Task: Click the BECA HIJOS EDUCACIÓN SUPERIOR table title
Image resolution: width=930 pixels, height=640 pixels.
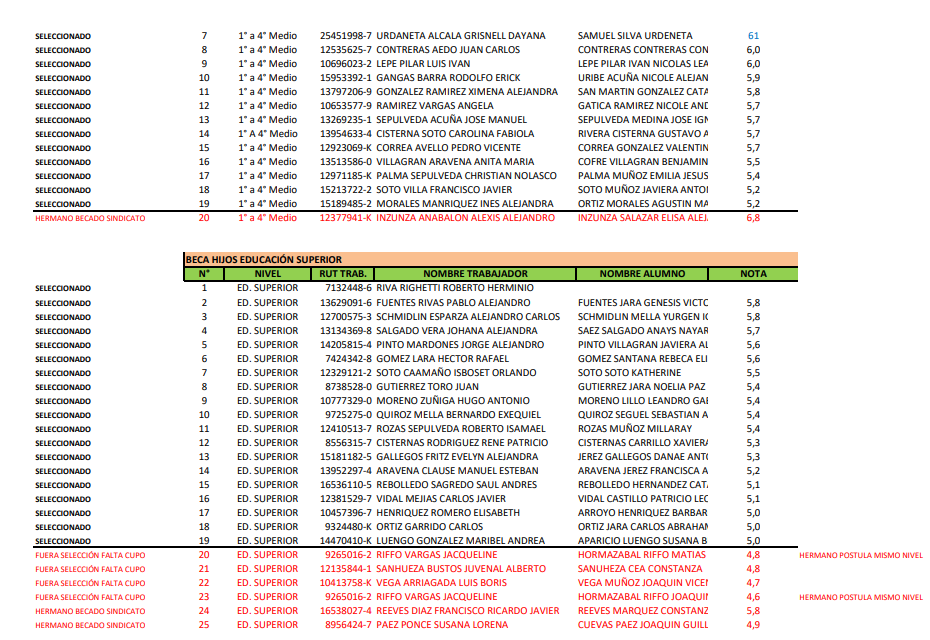Action: tap(263, 259)
